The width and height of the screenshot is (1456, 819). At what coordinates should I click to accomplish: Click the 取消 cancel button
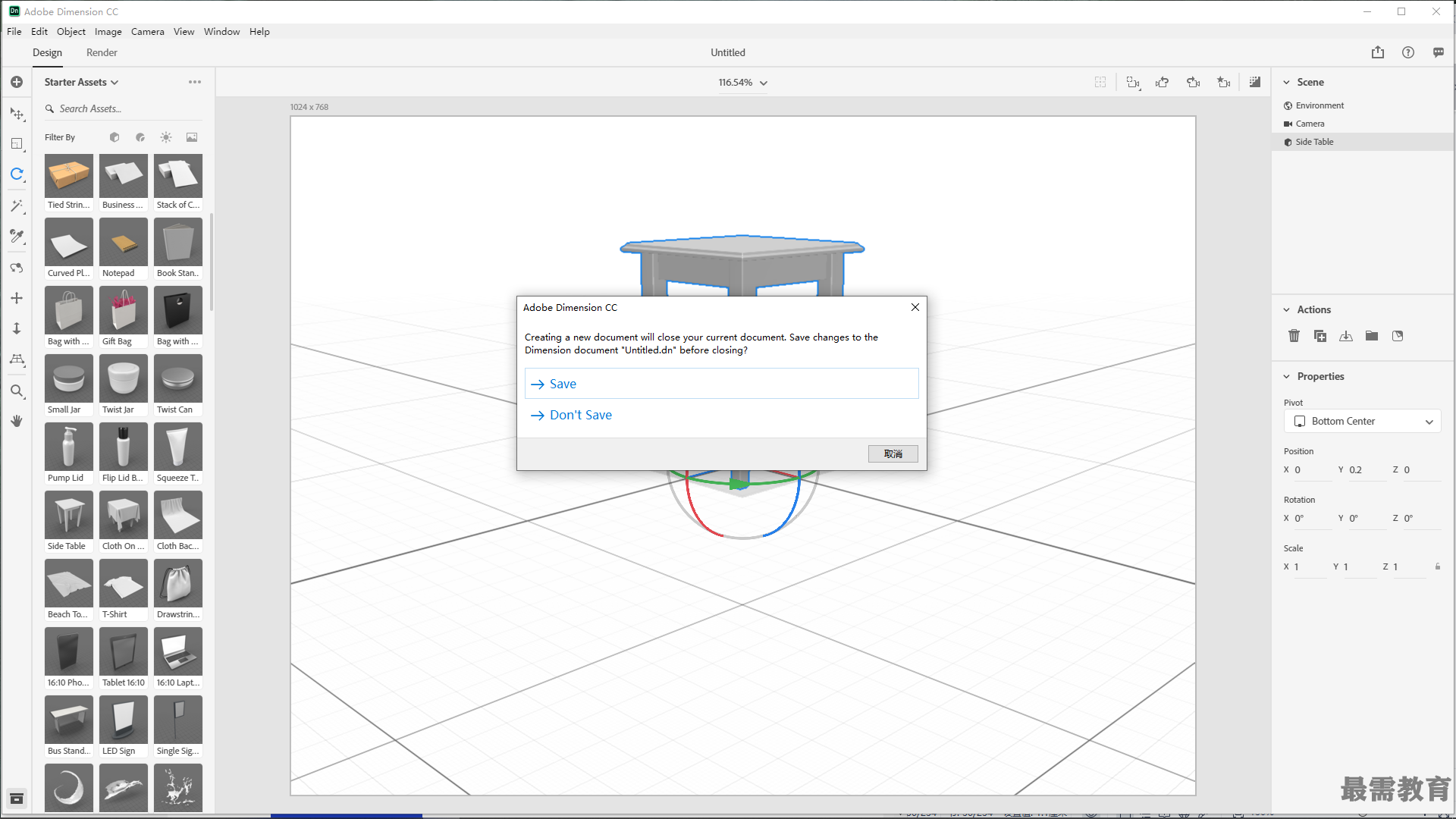(x=893, y=453)
